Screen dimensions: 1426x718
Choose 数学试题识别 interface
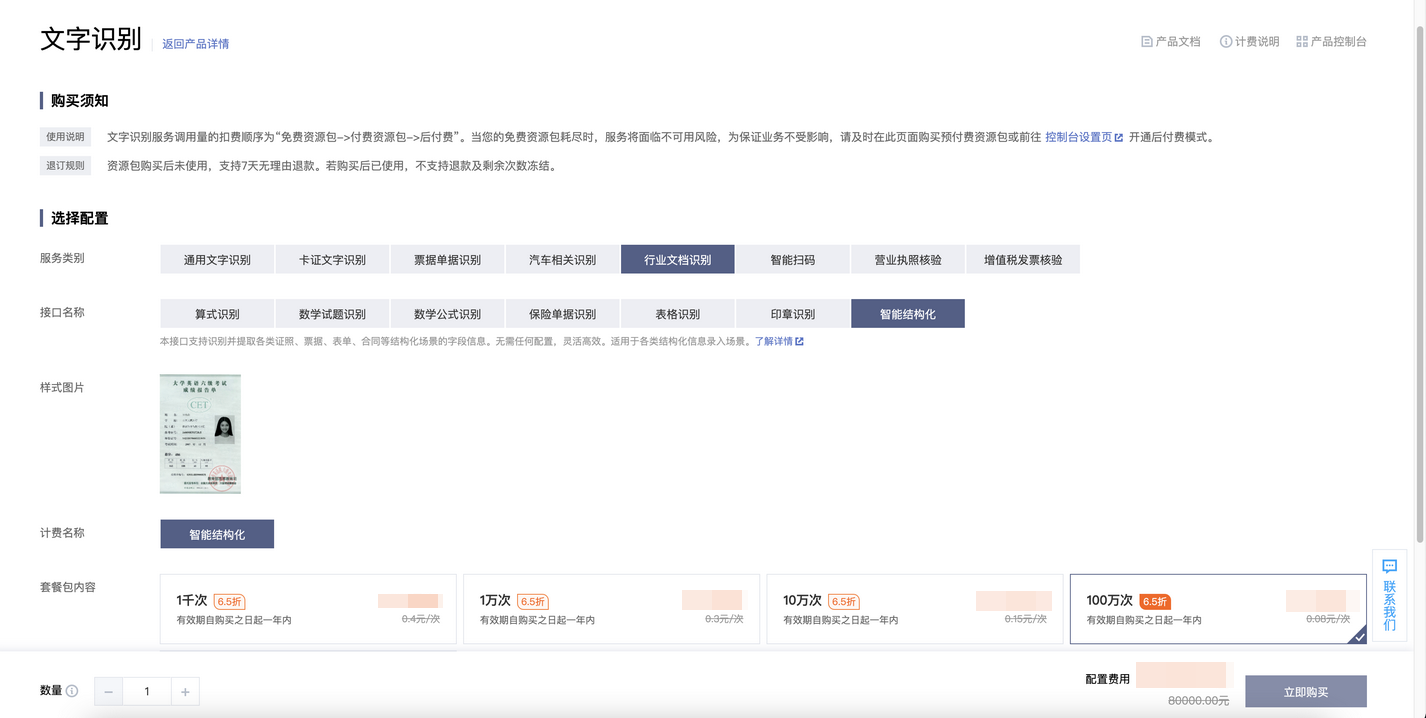[x=332, y=314]
